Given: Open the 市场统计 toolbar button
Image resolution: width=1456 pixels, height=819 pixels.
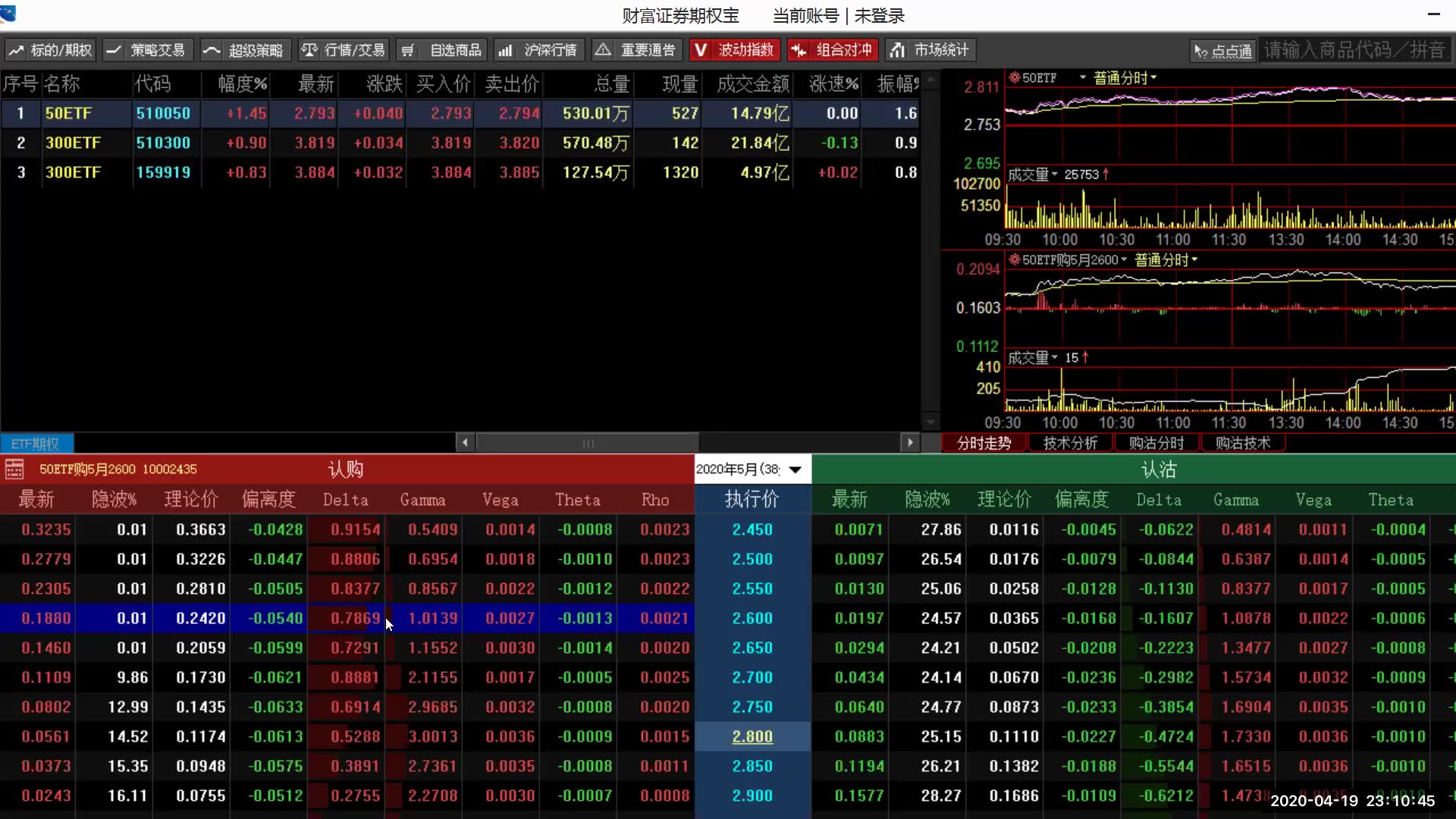Looking at the screenshot, I should (930, 50).
